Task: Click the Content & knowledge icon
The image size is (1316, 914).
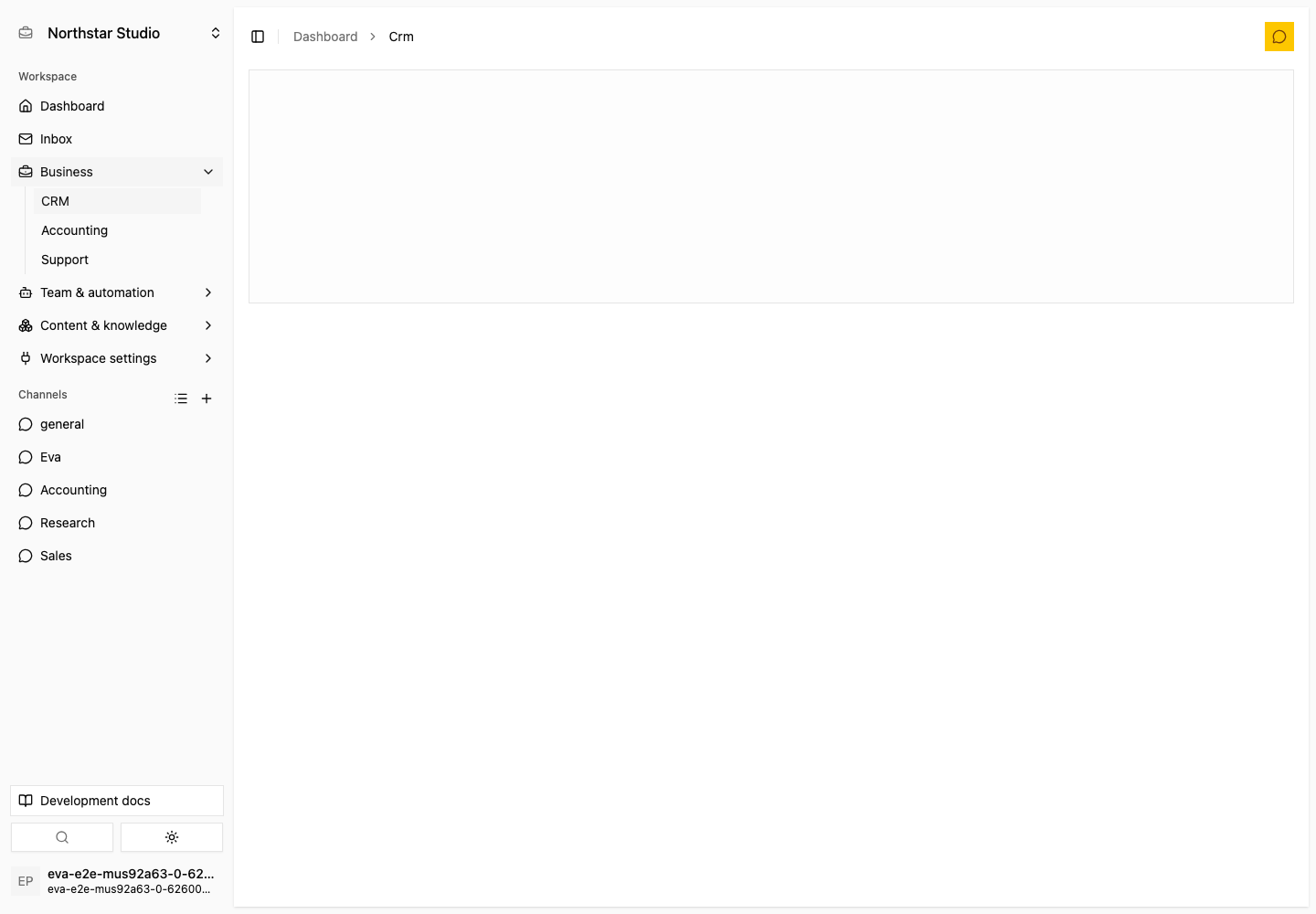Action: [26, 325]
